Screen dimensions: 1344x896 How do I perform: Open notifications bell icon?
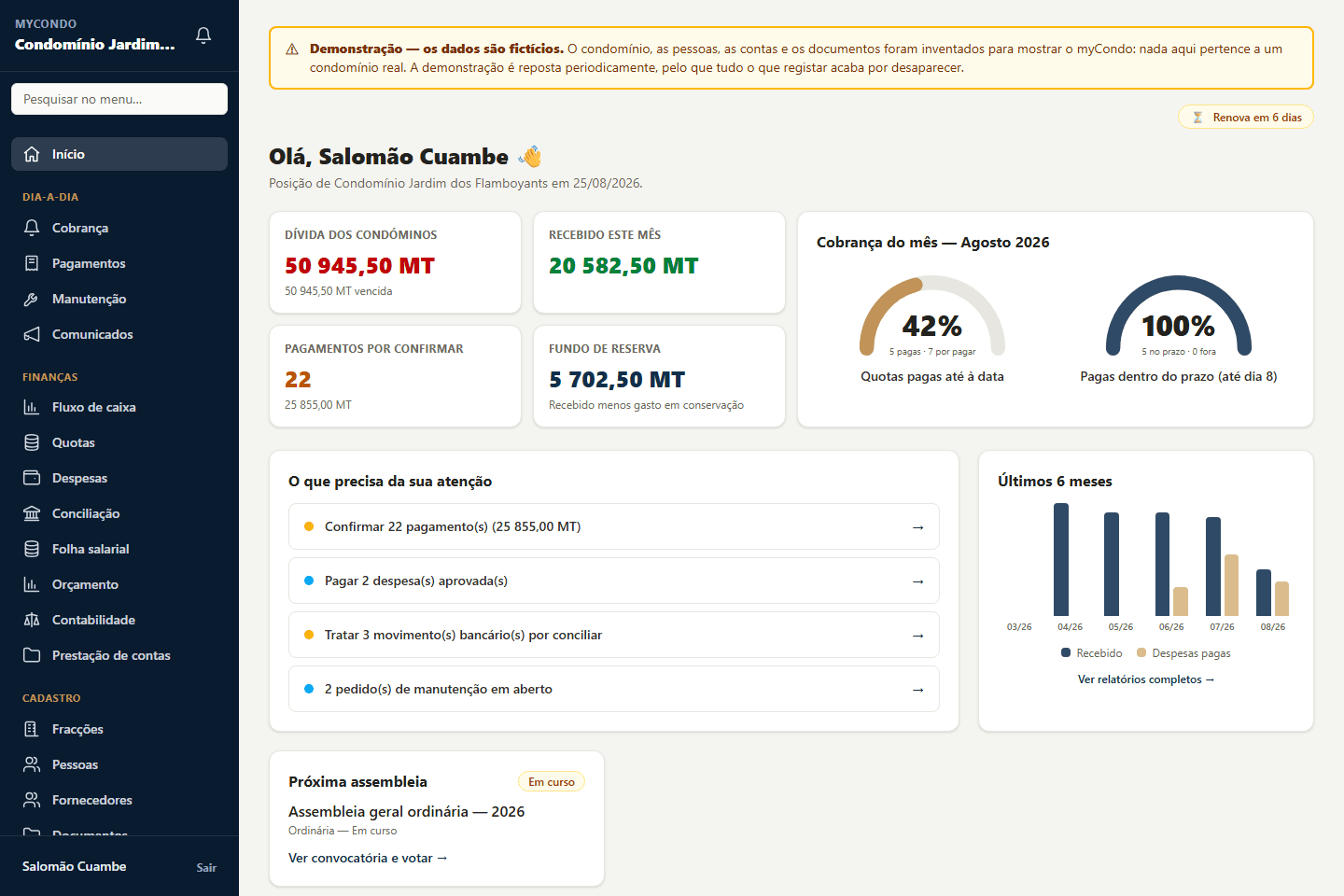tap(203, 35)
